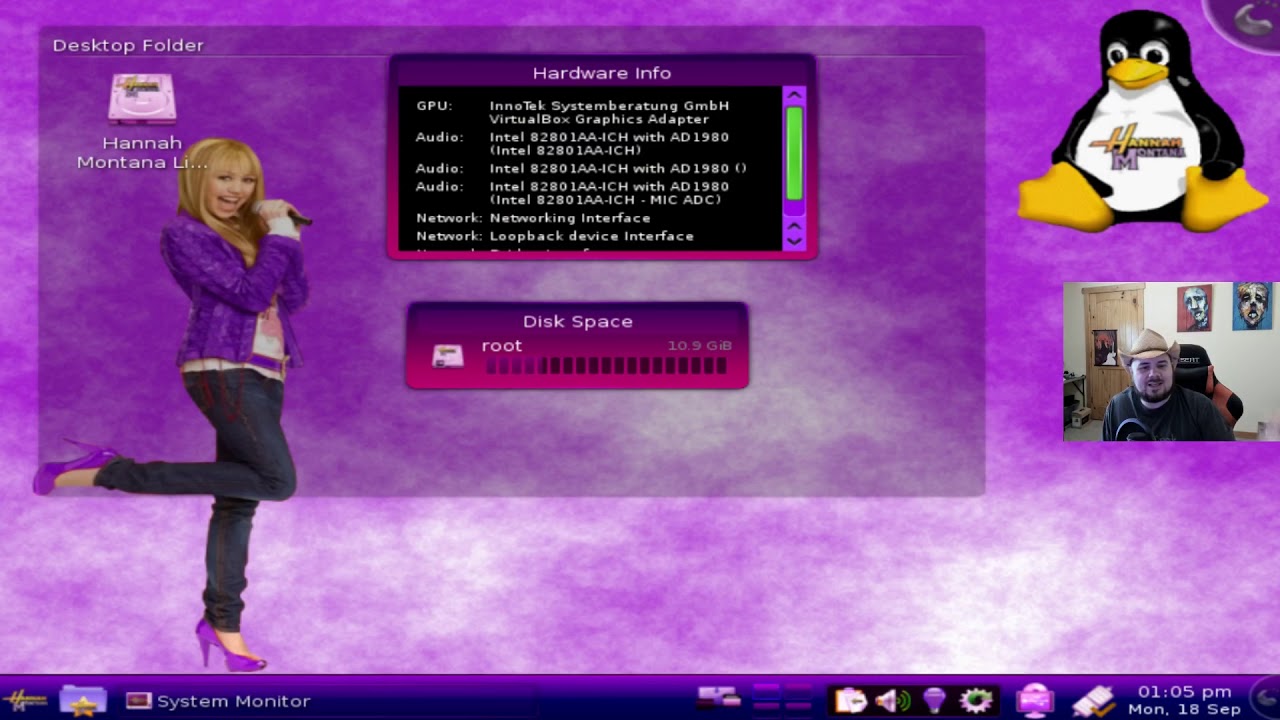Open the clipboard tray icon
The image size is (1280, 720).
(x=851, y=700)
